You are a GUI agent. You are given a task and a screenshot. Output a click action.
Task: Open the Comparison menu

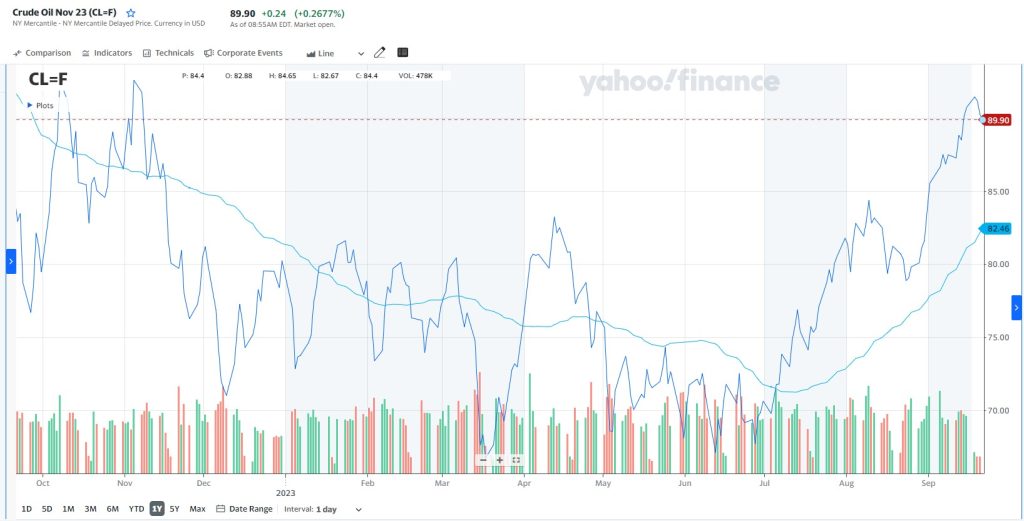[42, 53]
